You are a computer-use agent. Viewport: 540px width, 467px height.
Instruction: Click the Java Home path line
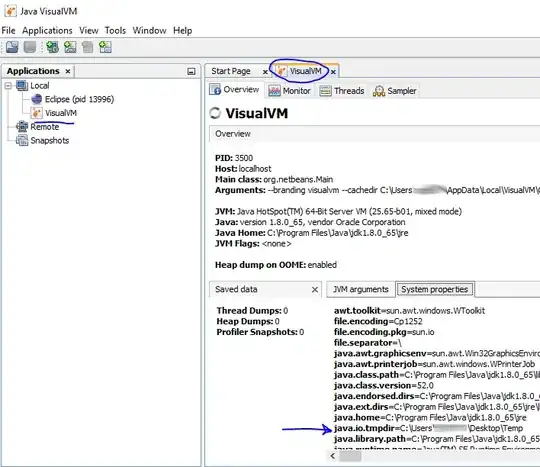[x=312, y=233]
